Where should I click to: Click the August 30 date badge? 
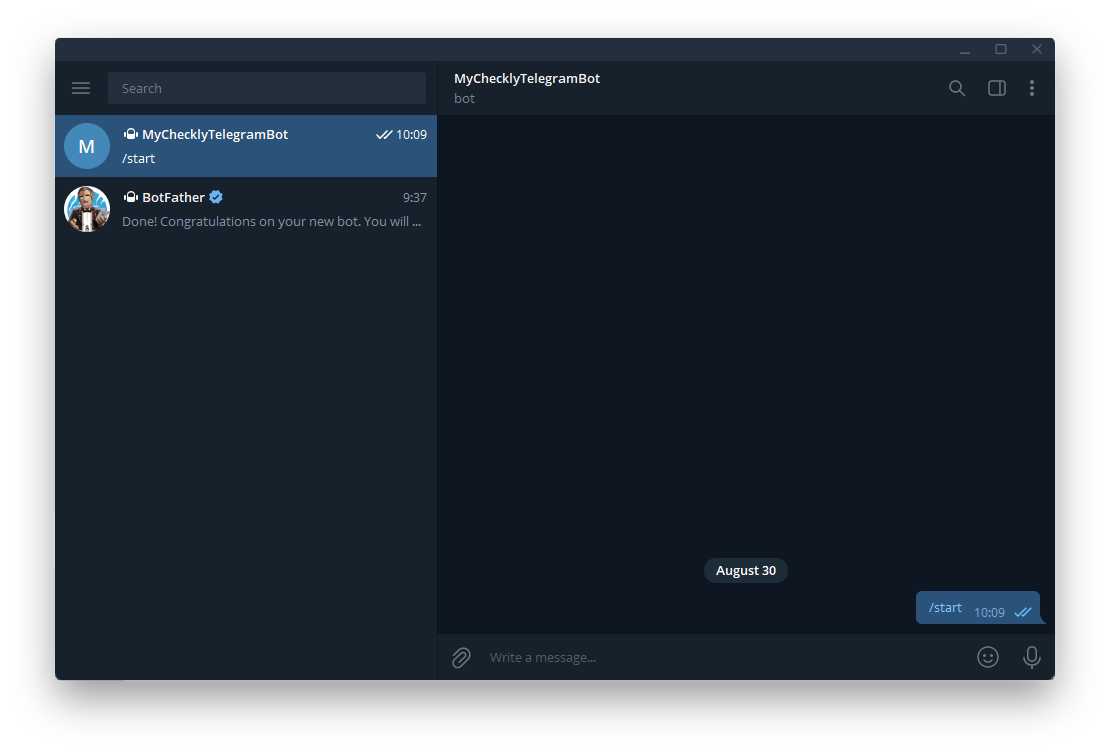tap(746, 570)
